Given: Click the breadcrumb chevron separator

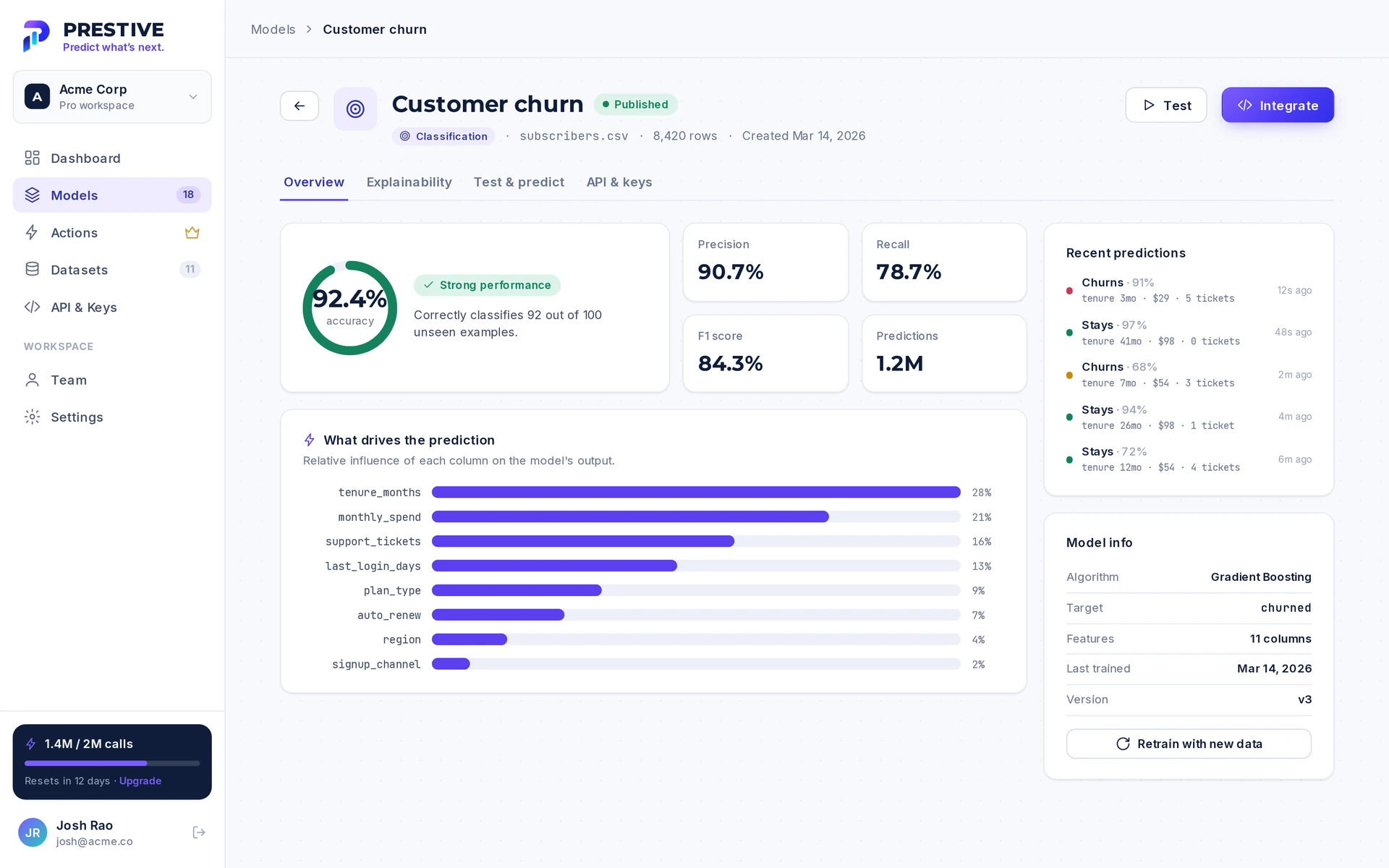Looking at the screenshot, I should [309, 30].
